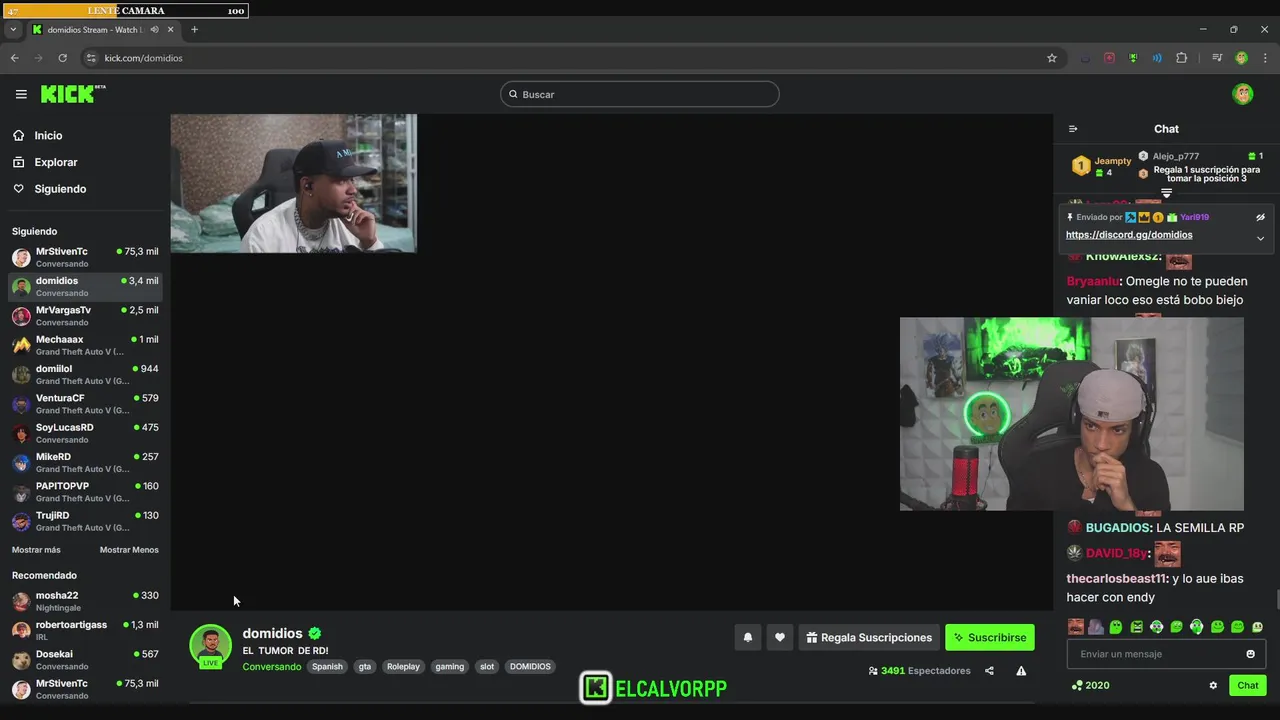Open the tab search dropdown arrow
This screenshot has width=1280, height=720.
point(12,30)
